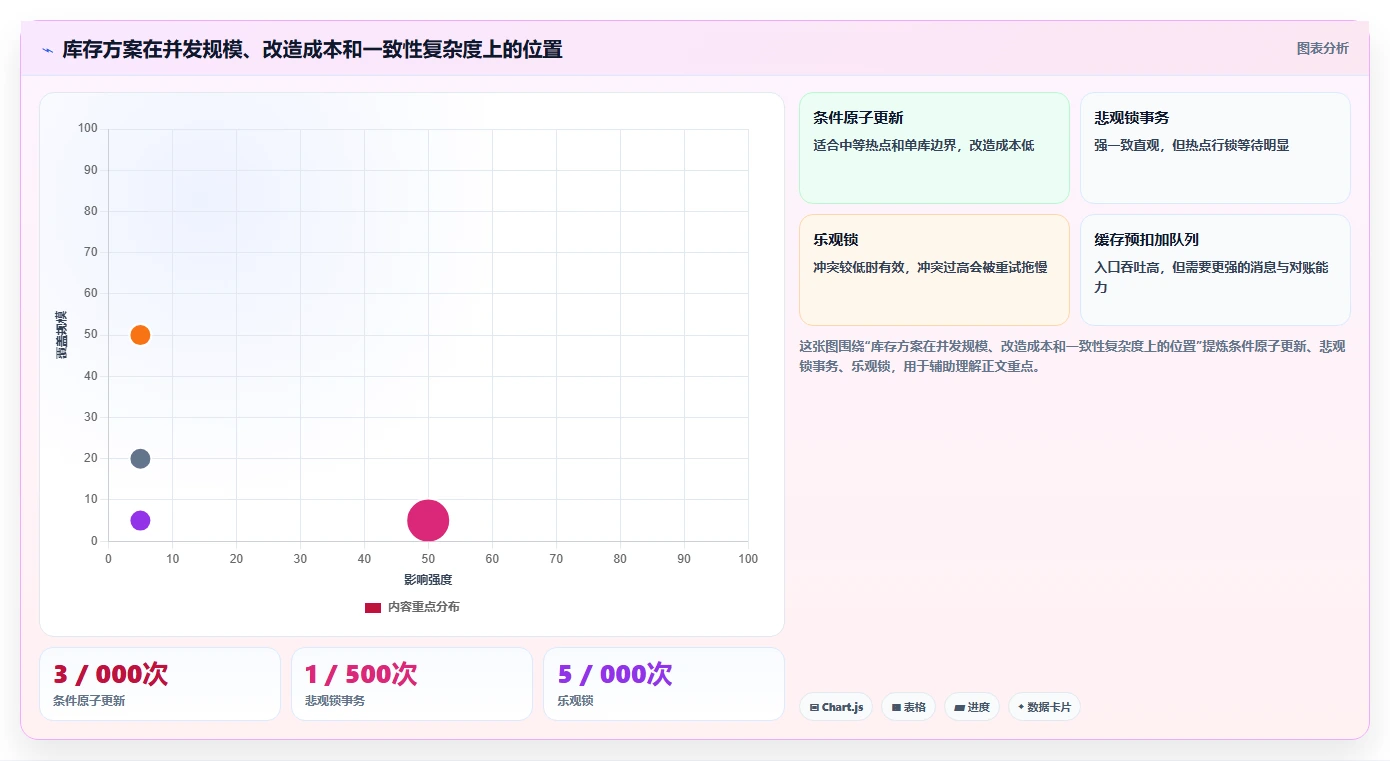Click the 数据卡片 tag

coord(1044,707)
